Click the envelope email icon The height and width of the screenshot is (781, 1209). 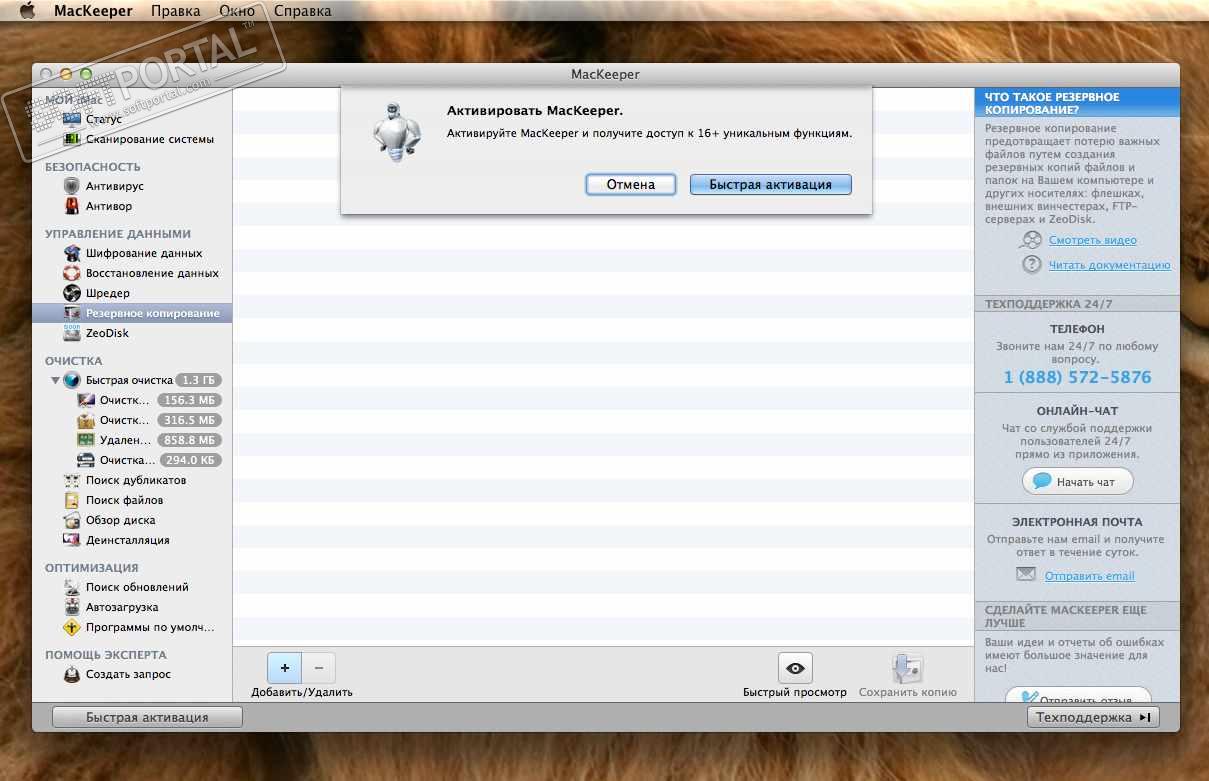(x=1026, y=574)
